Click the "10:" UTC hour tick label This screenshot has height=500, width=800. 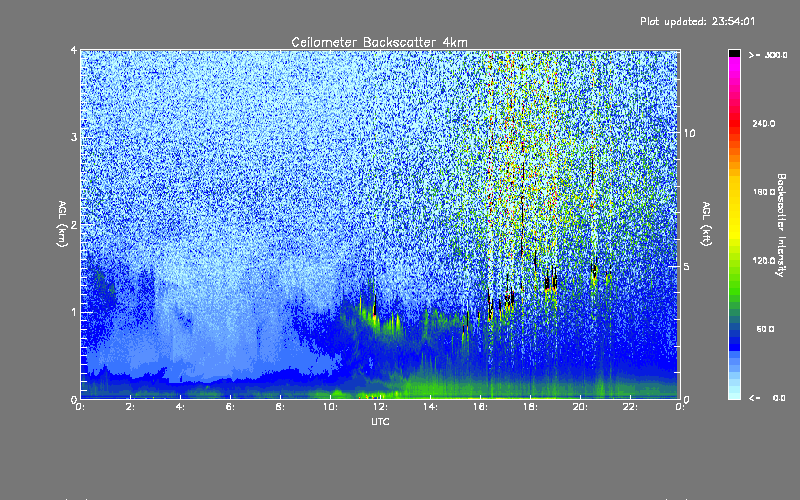[330, 407]
